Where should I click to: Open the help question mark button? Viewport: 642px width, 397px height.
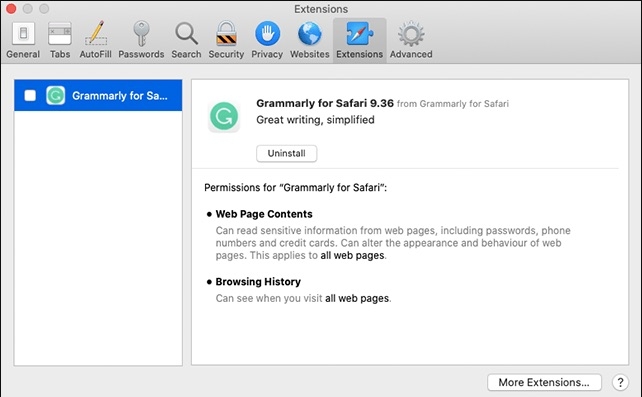click(x=620, y=382)
